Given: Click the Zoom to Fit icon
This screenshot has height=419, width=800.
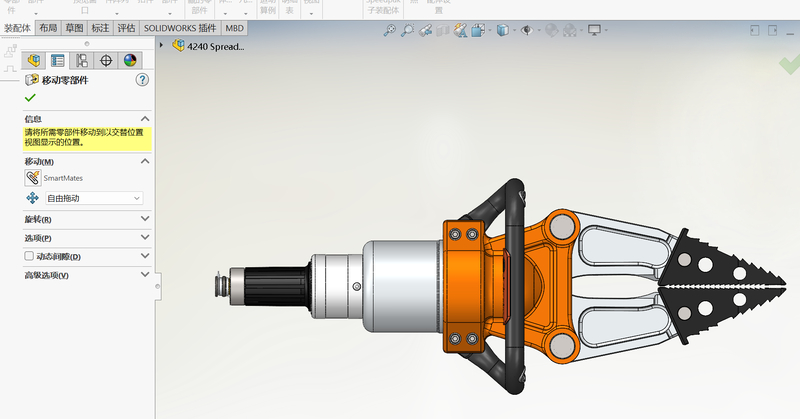Looking at the screenshot, I should click(x=392, y=31).
